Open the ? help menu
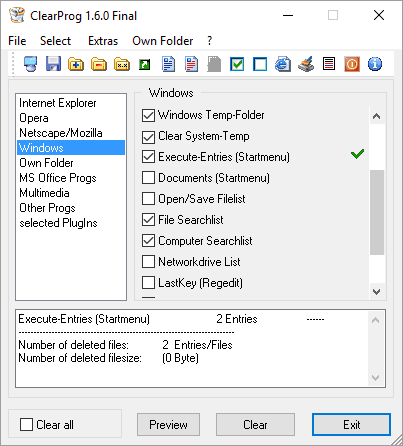Screen dimensions: 403x446 (x=209, y=41)
